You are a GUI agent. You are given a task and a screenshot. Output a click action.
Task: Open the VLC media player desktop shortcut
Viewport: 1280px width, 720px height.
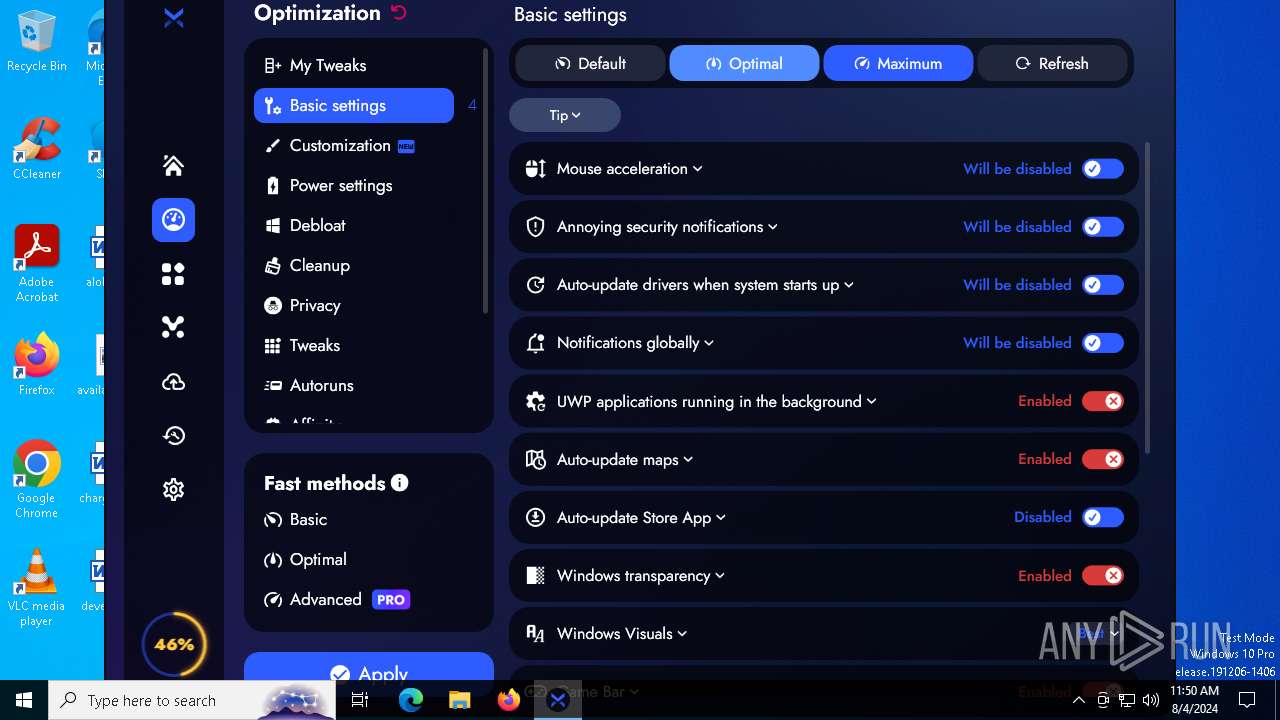pyautogui.click(x=37, y=588)
